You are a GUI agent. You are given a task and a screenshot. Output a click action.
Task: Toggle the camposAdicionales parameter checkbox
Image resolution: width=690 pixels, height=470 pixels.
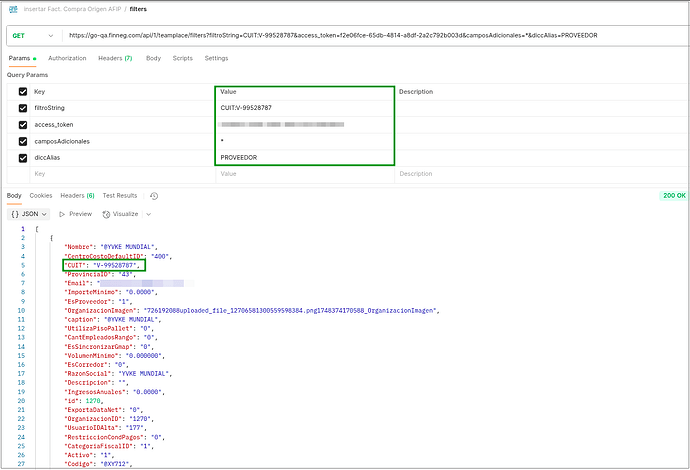click(x=22, y=141)
